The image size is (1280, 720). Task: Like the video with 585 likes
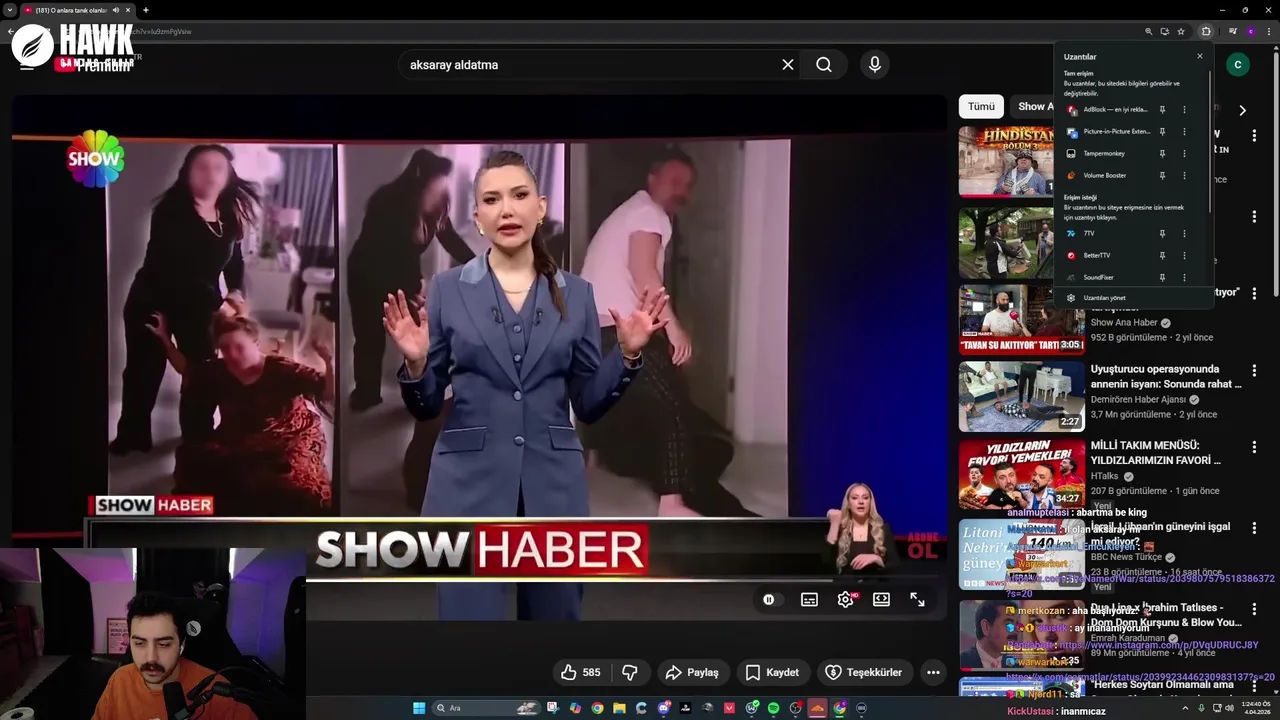click(x=580, y=673)
